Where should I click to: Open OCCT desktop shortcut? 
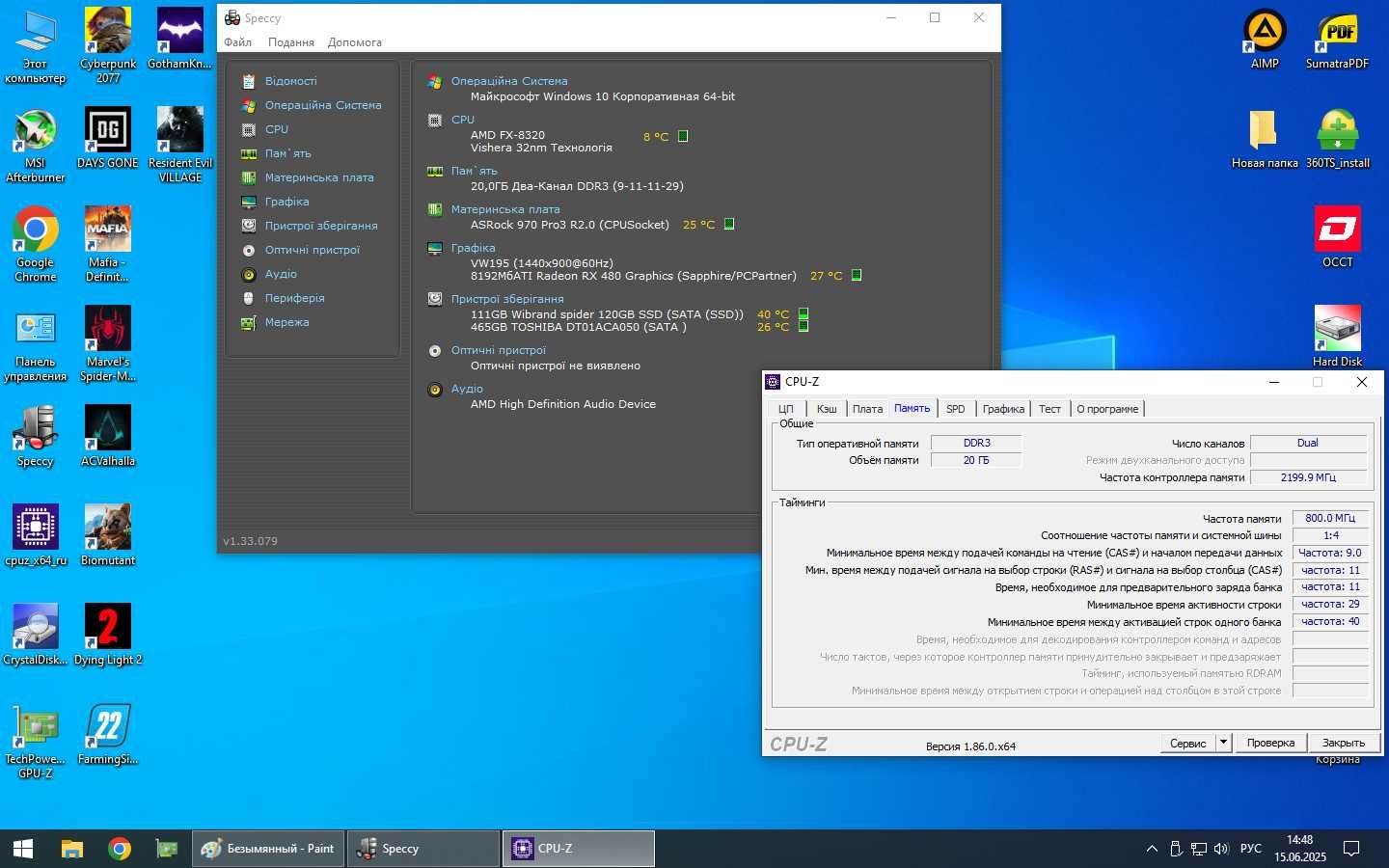1337,238
